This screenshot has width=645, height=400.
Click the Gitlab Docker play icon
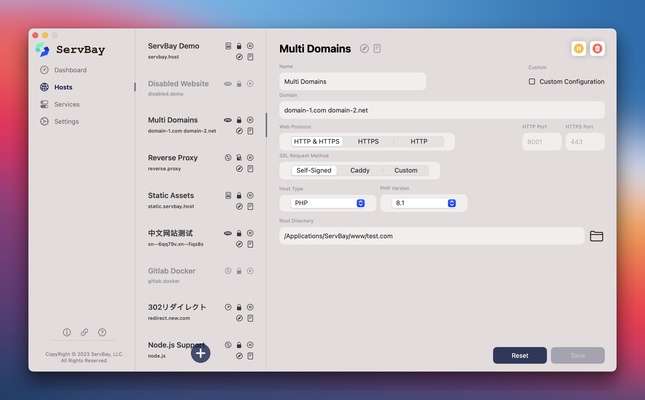[250, 271]
